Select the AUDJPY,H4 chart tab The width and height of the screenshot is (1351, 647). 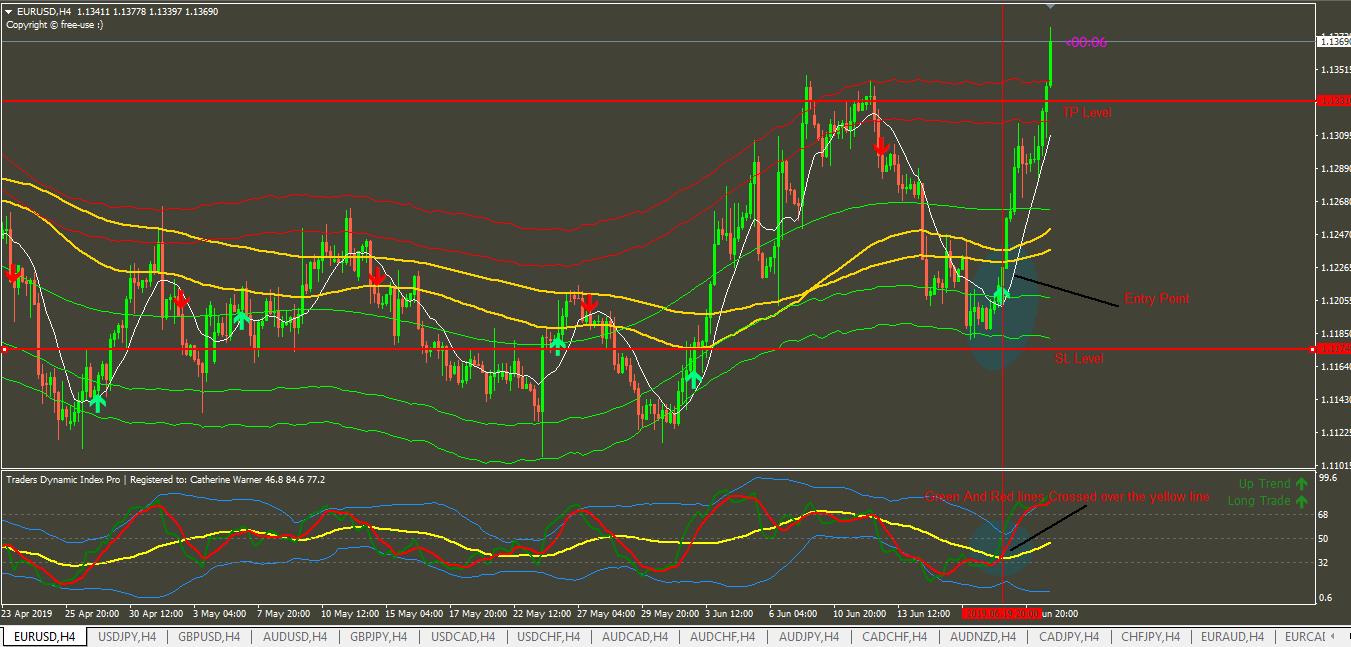808,636
